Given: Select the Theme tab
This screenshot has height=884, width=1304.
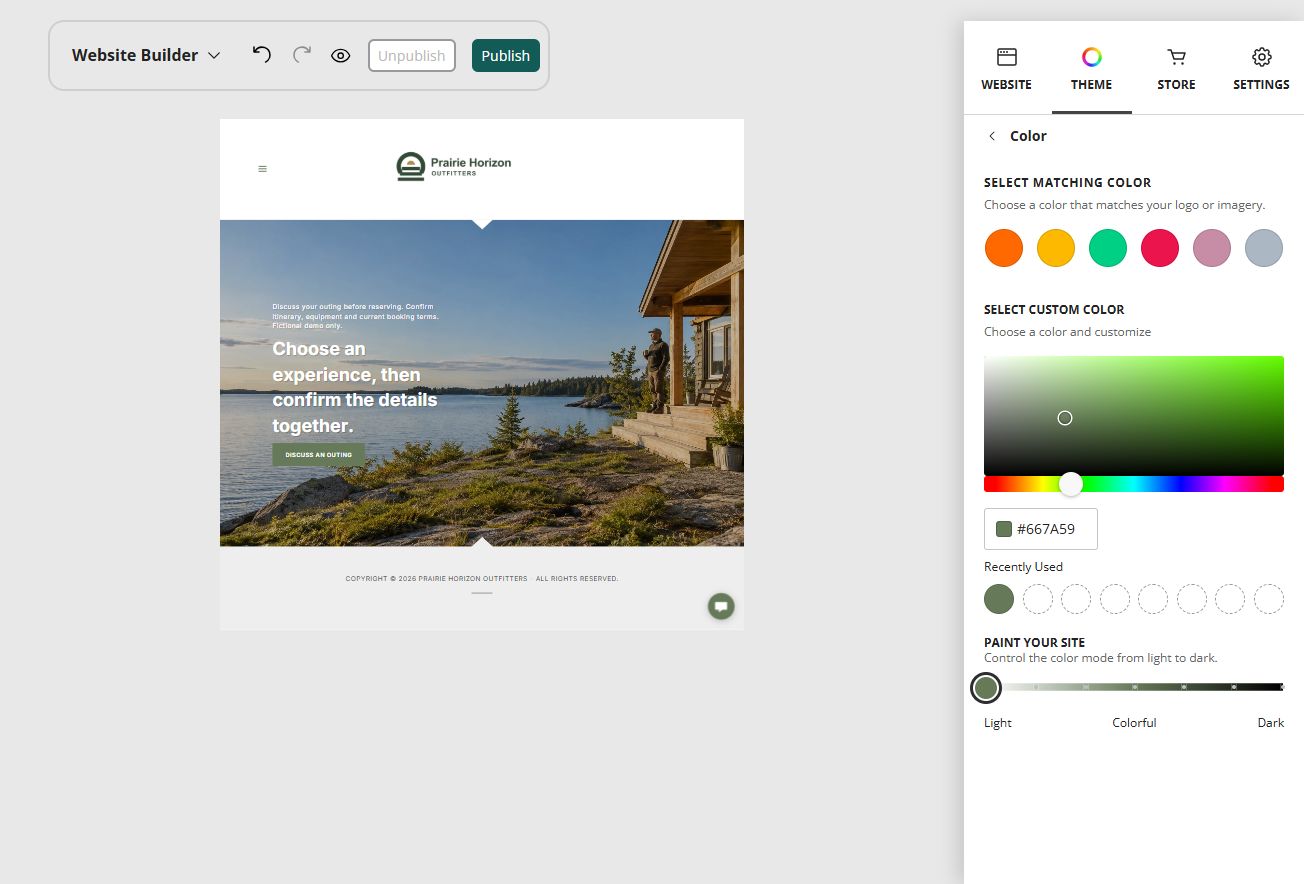Looking at the screenshot, I should [1092, 69].
